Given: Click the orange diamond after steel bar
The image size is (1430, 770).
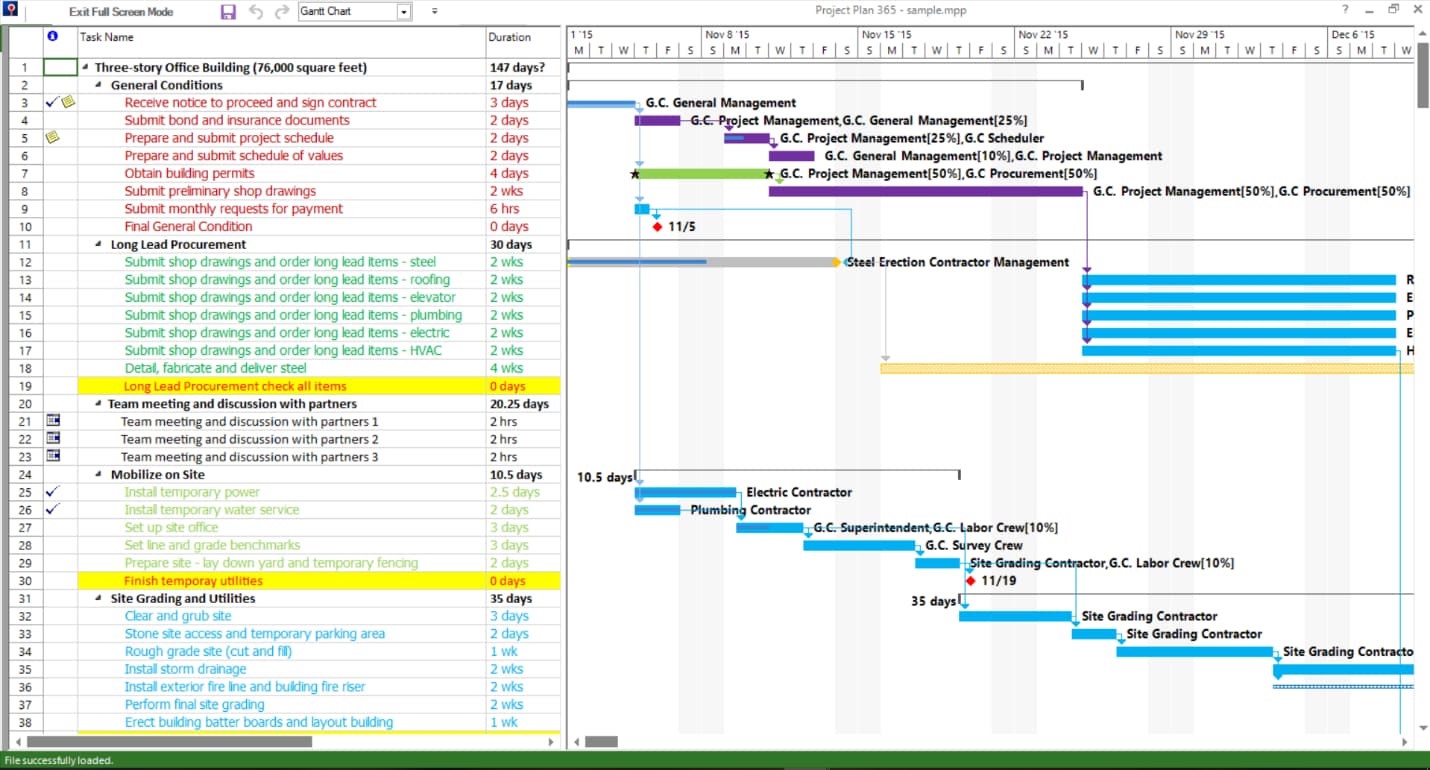Looking at the screenshot, I should (836, 262).
